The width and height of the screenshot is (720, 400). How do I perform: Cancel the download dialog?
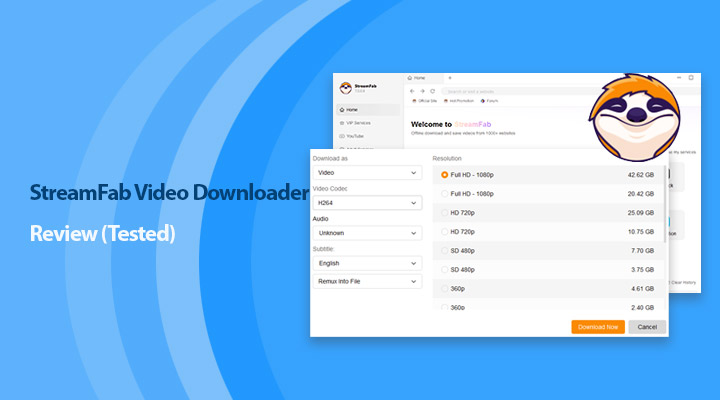pyautogui.click(x=647, y=327)
